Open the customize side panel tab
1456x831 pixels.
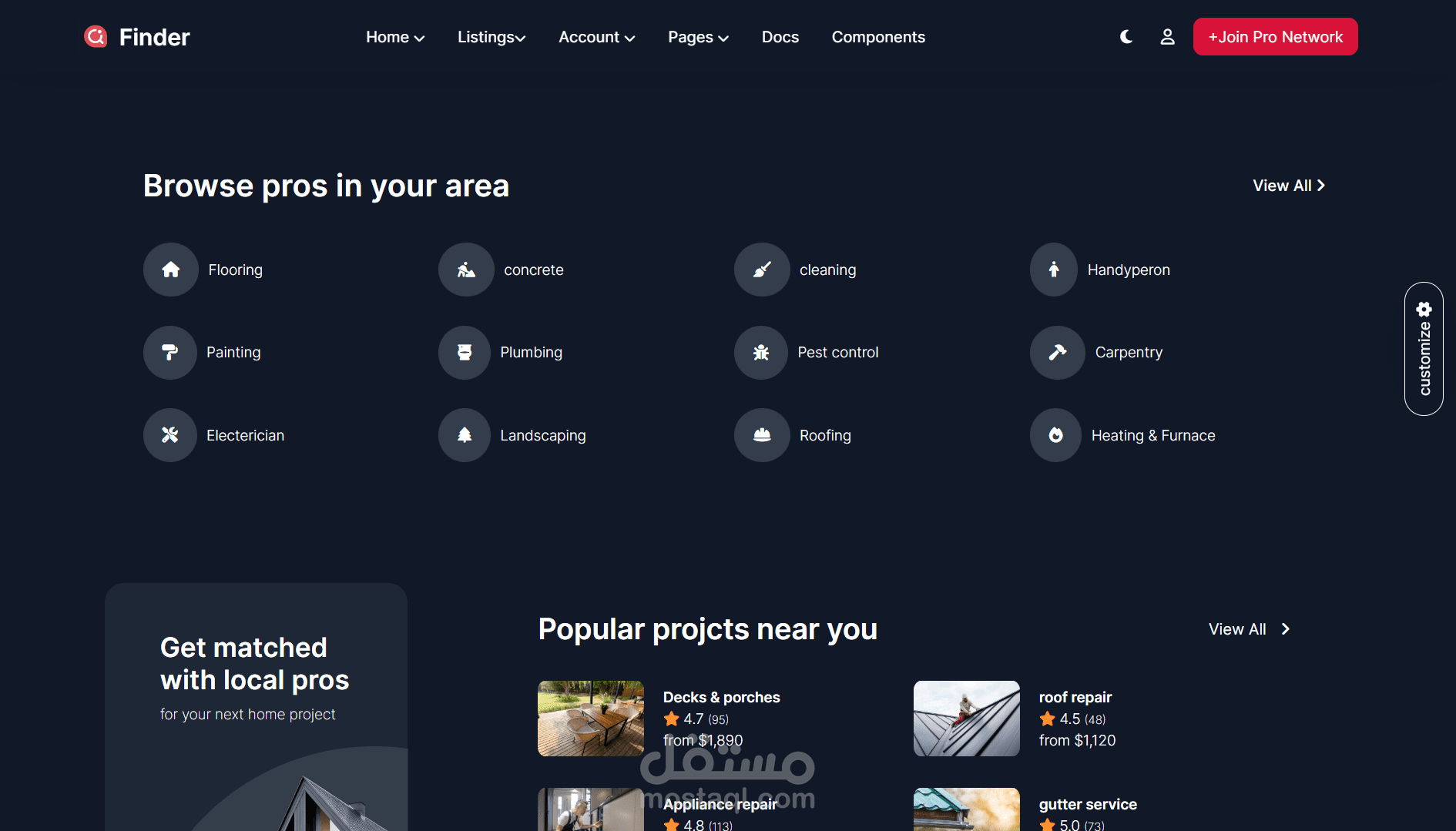(1424, 349)
